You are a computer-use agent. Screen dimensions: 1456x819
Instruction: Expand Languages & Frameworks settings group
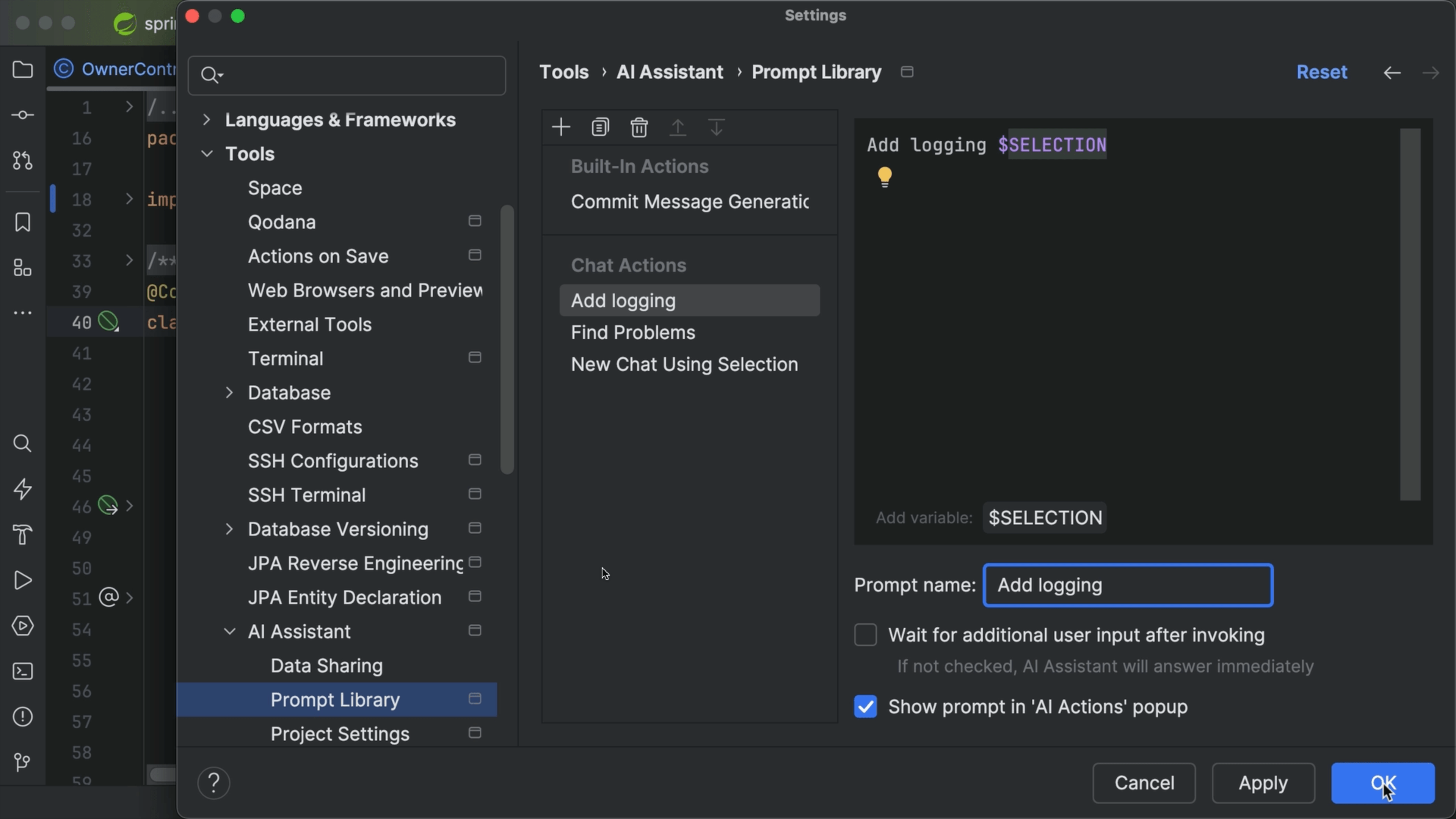(x=206, y=120)
